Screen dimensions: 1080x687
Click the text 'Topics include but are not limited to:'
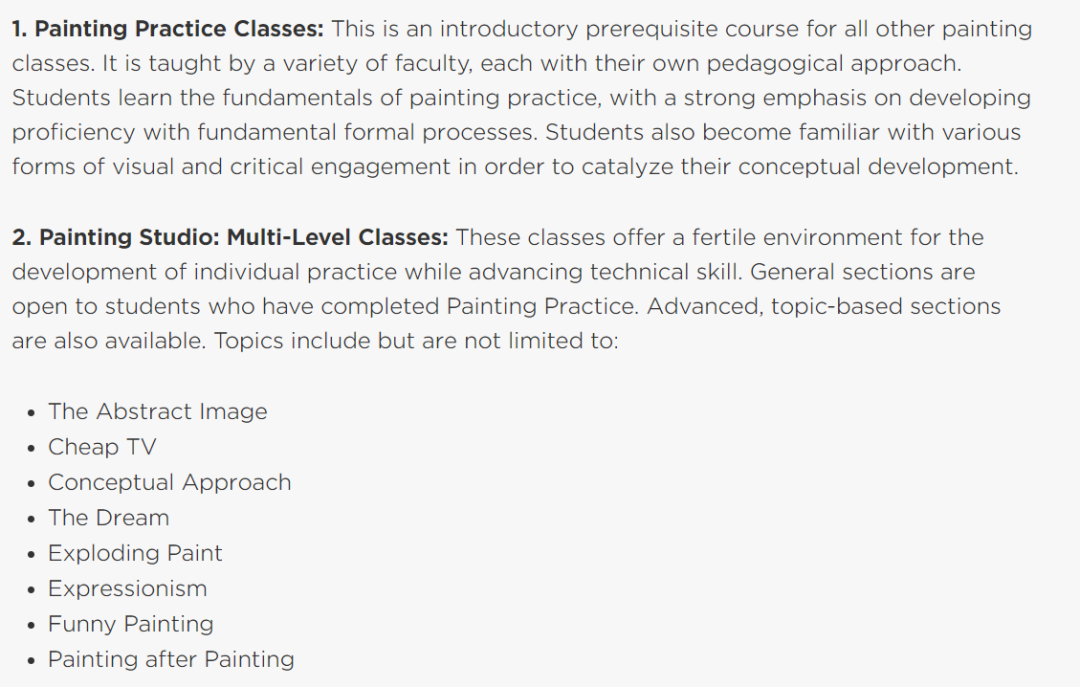coord(416,340)
